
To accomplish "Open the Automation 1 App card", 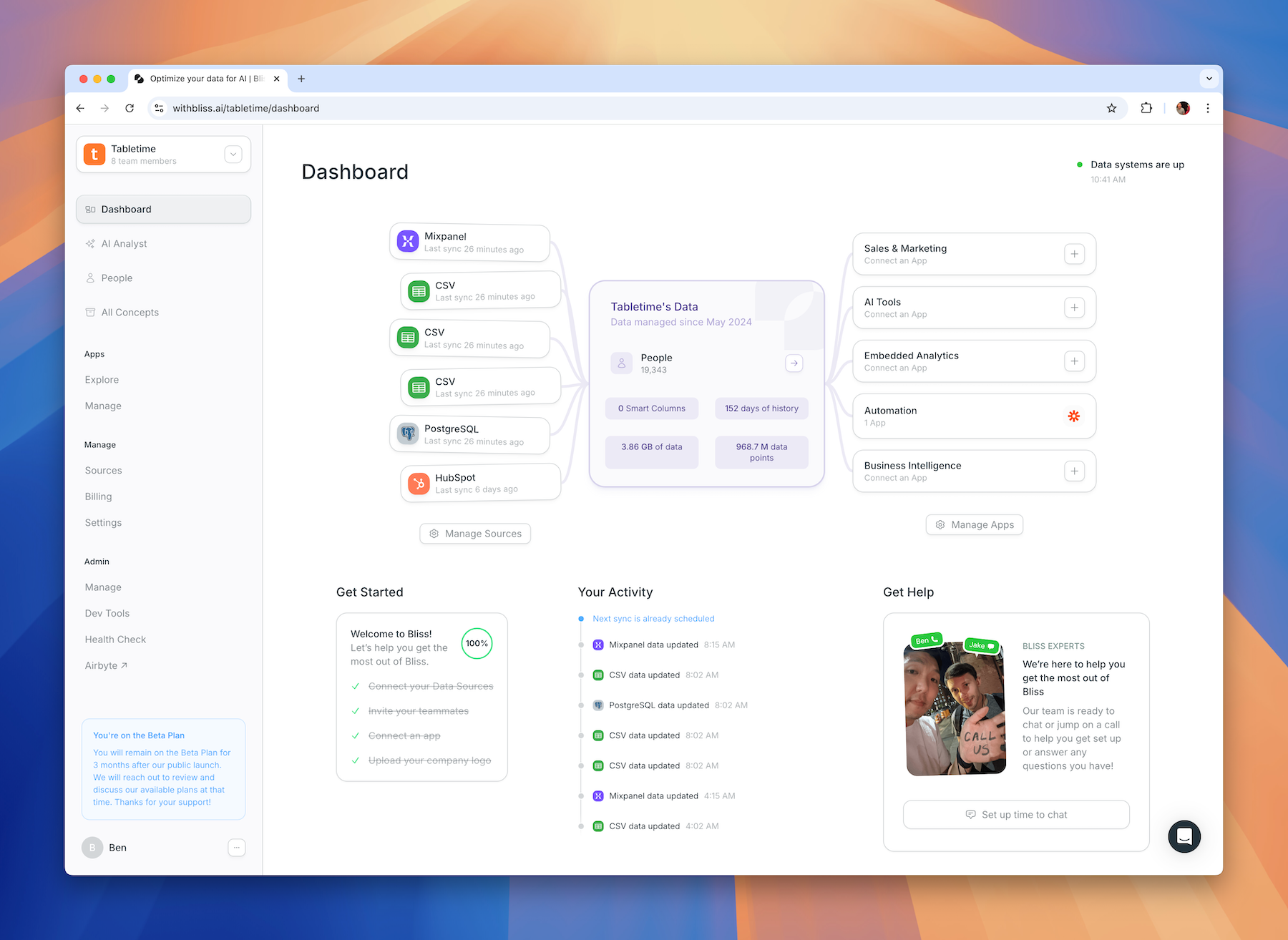I will click(974, 416).
